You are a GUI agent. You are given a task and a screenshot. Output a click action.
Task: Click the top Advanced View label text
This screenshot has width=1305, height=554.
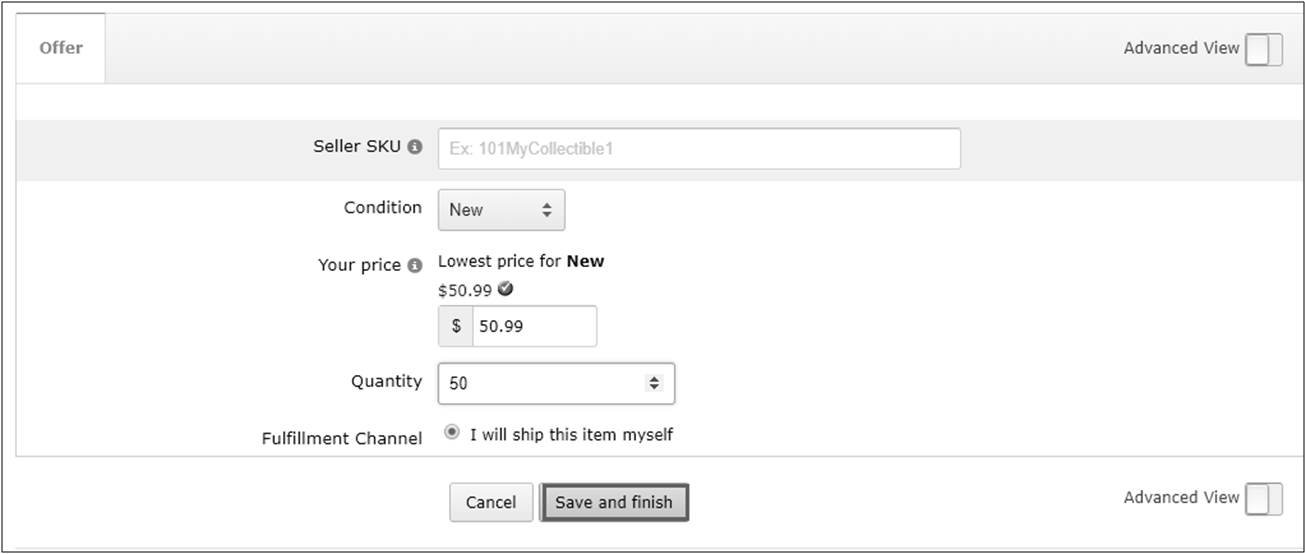[x=1180, y=48]
